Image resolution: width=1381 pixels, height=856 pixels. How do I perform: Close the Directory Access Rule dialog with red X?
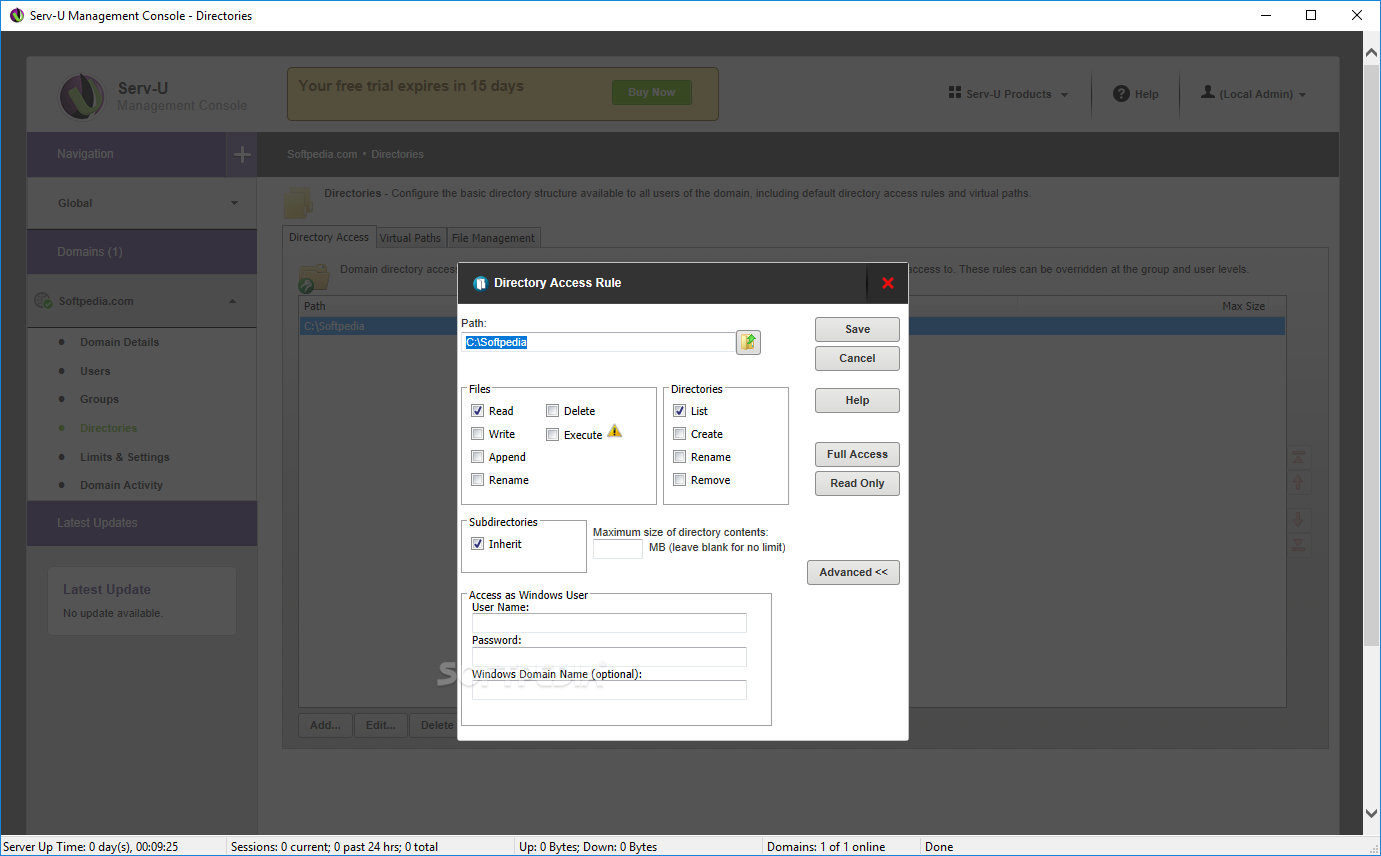(888, 283)
